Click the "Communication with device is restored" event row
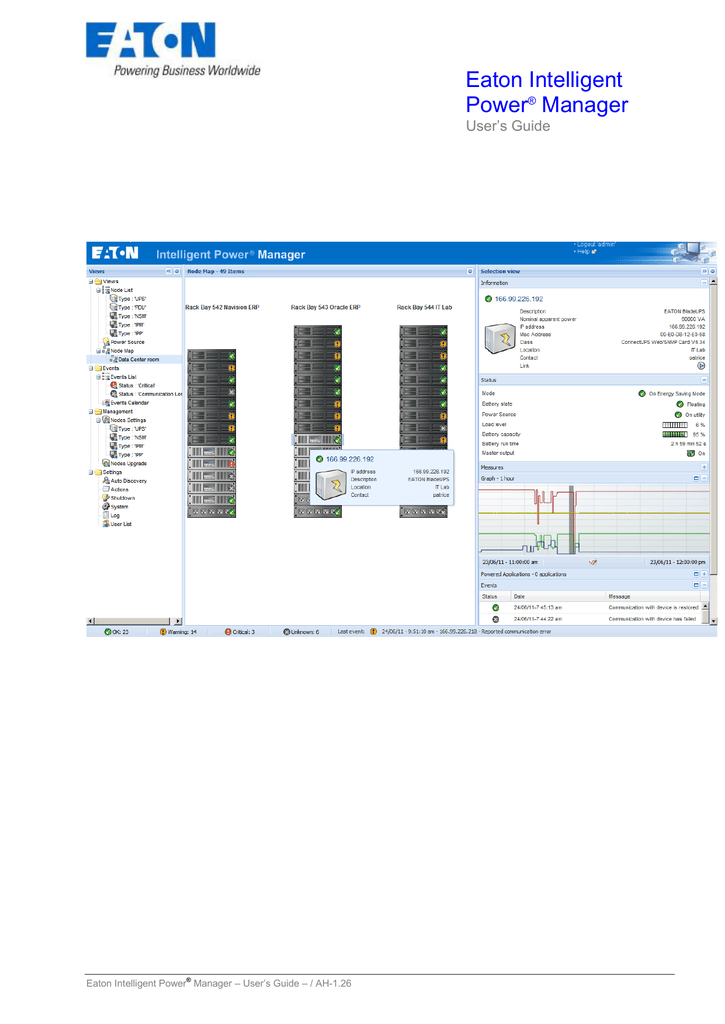 click(591, 608)
